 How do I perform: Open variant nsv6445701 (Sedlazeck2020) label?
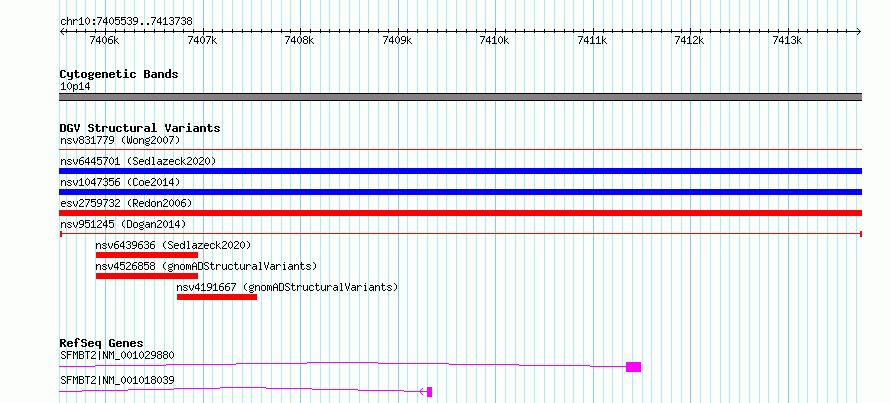click(x=138, y=161)
